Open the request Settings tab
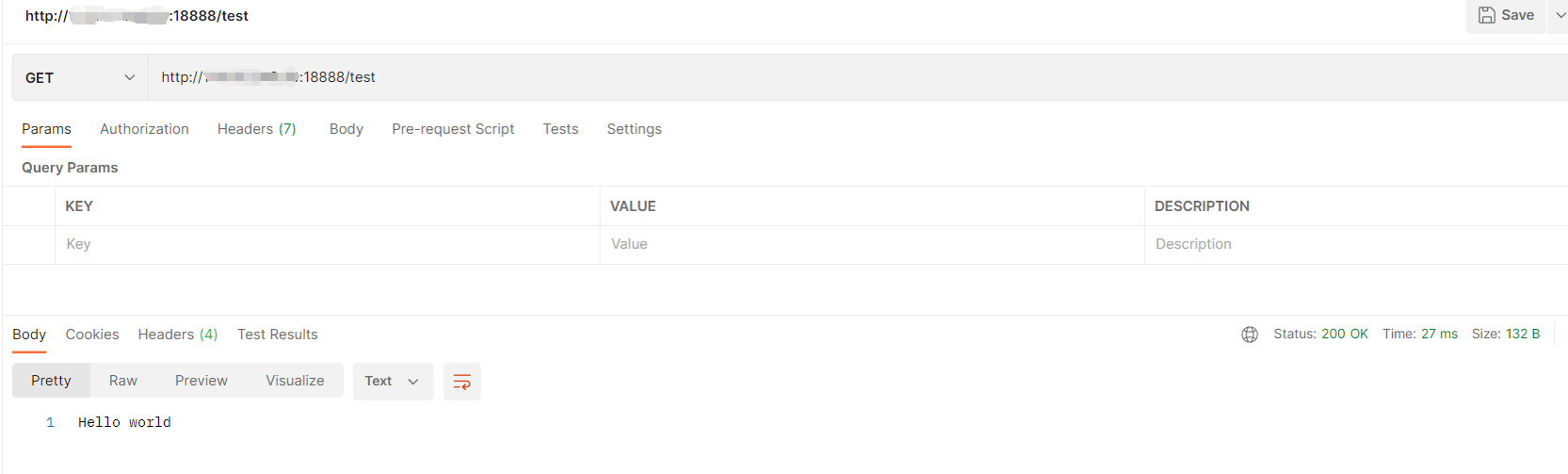 pyautogui.click(x=634, y=129)
